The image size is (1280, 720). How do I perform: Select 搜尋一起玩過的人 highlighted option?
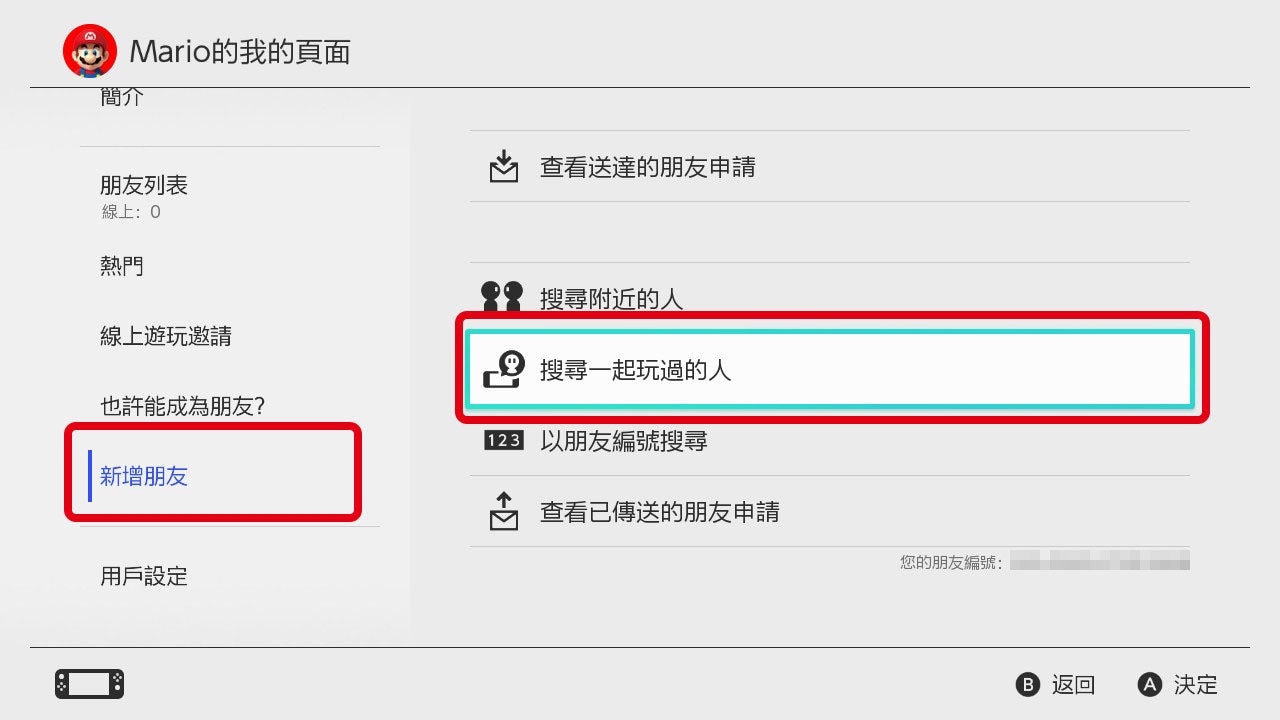830,369
